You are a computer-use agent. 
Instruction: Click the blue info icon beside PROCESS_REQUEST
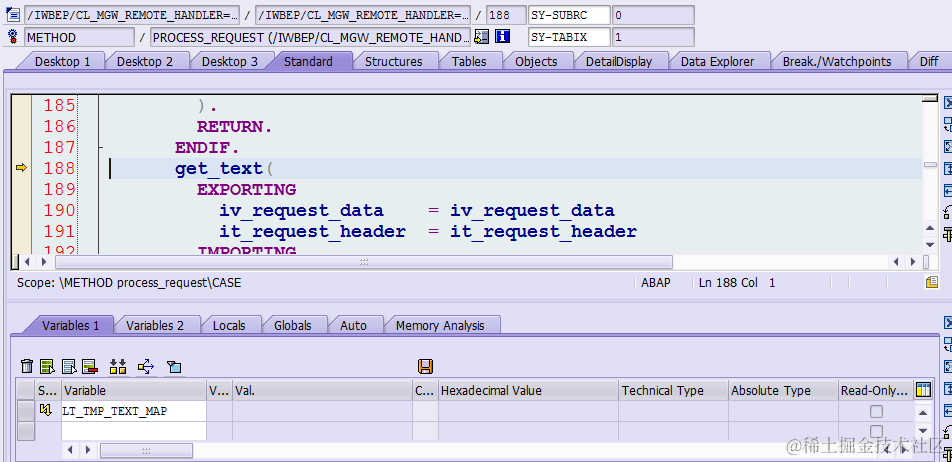point(502,37)
